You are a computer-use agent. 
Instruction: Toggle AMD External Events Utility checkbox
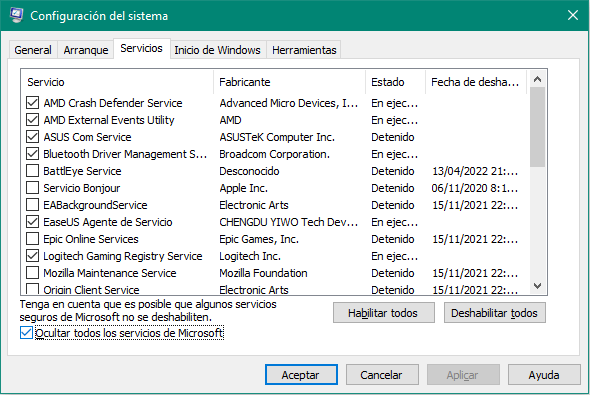pyautogui.click(x=32, y=120)
